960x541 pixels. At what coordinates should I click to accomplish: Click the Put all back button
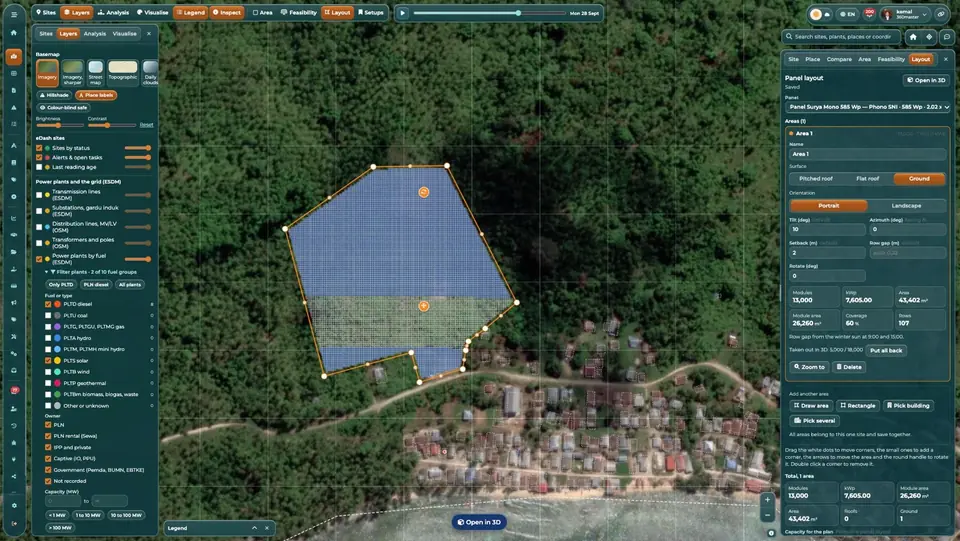[x=886, y=351]
